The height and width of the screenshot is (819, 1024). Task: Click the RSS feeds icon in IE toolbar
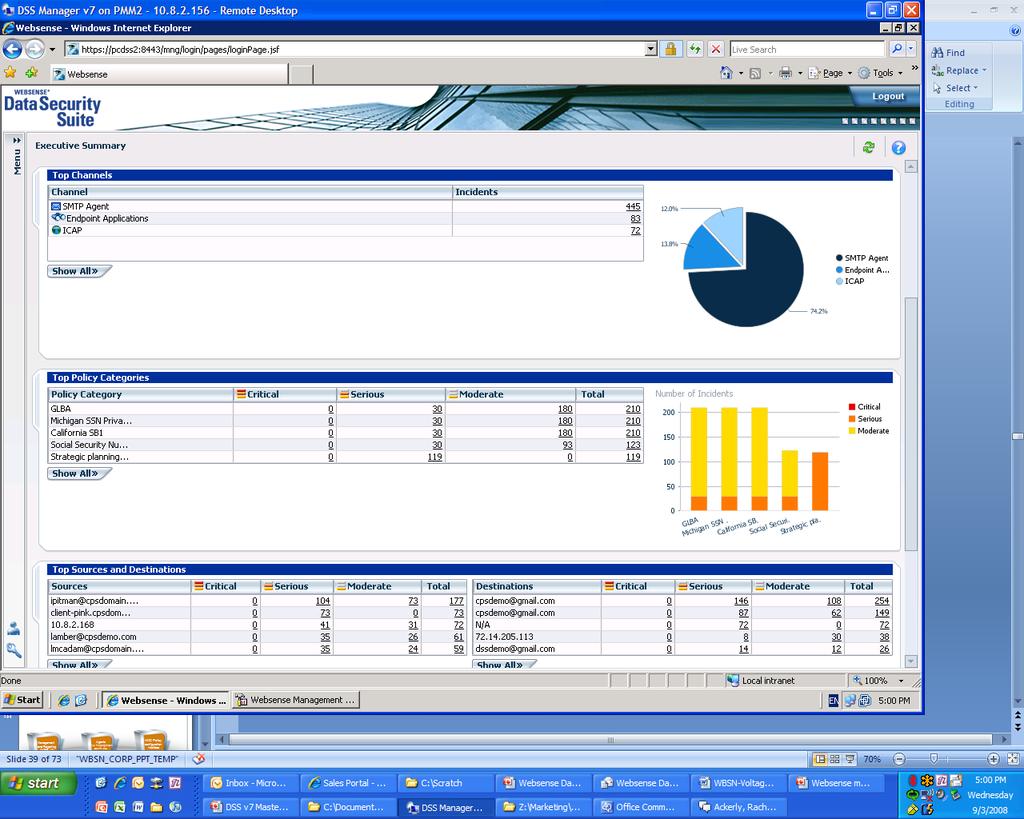click(755, 73)
